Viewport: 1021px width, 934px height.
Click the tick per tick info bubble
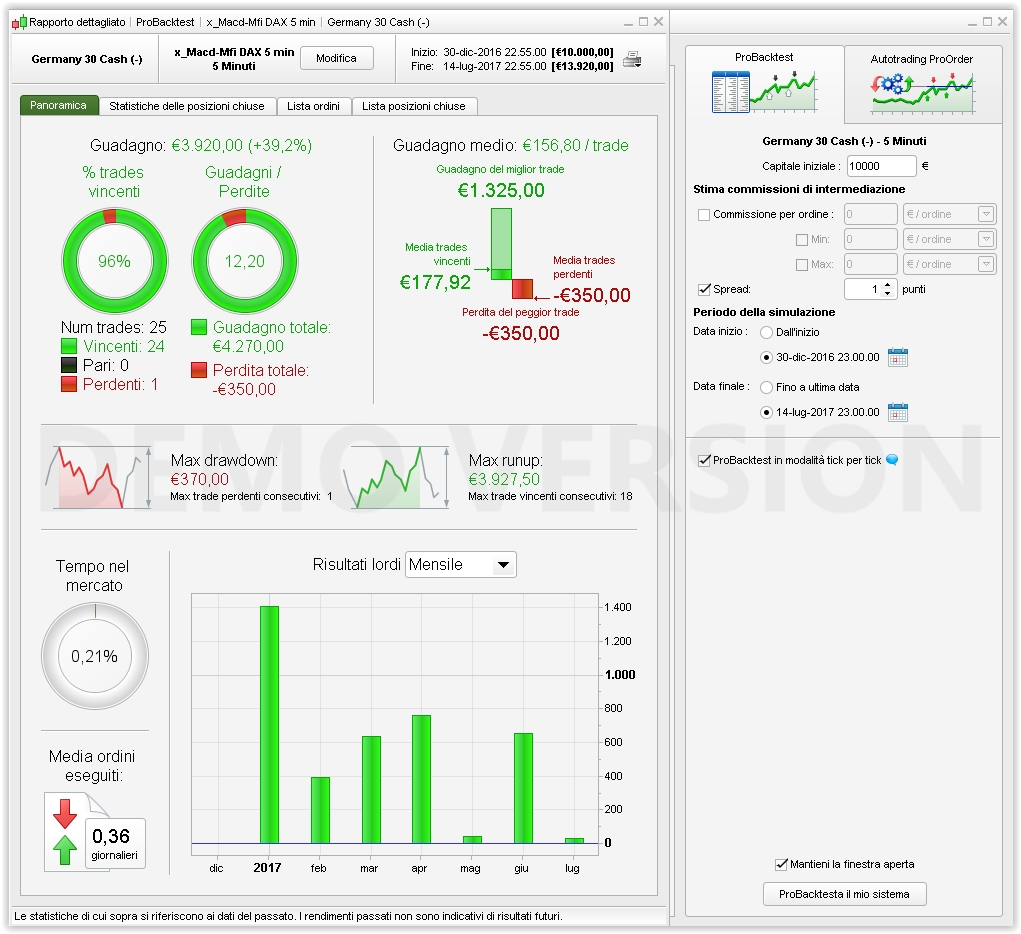coord(892,460)
